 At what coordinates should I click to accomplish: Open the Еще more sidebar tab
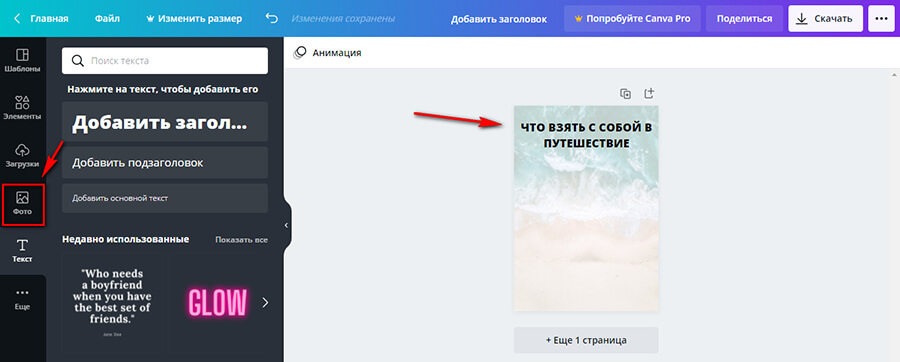point(22,299)
